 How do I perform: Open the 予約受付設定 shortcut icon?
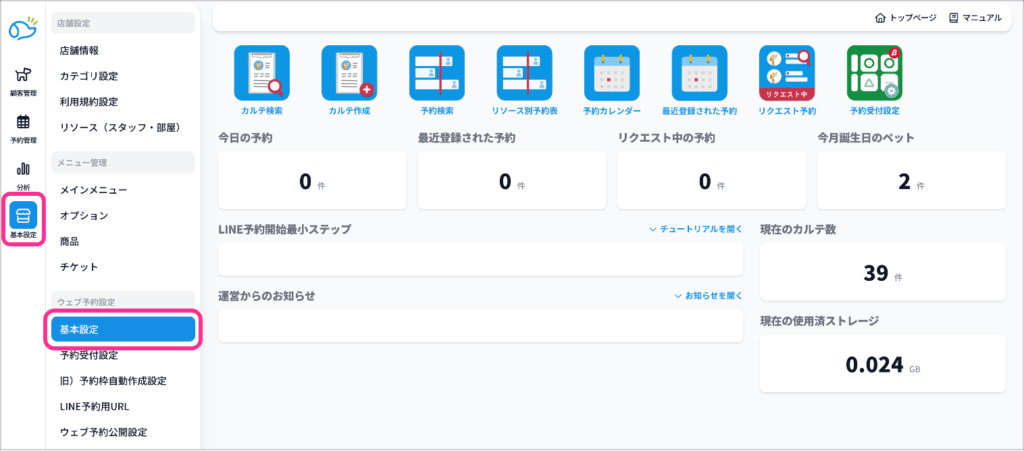(874, 73)
